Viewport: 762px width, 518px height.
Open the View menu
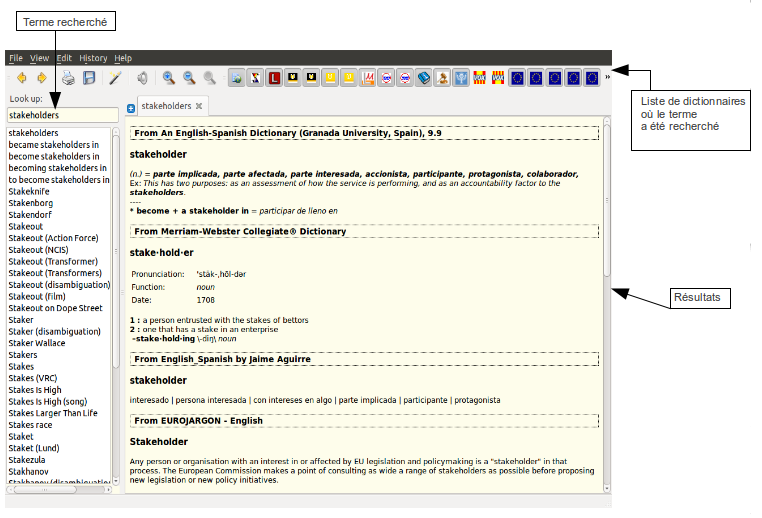point(39,58)
